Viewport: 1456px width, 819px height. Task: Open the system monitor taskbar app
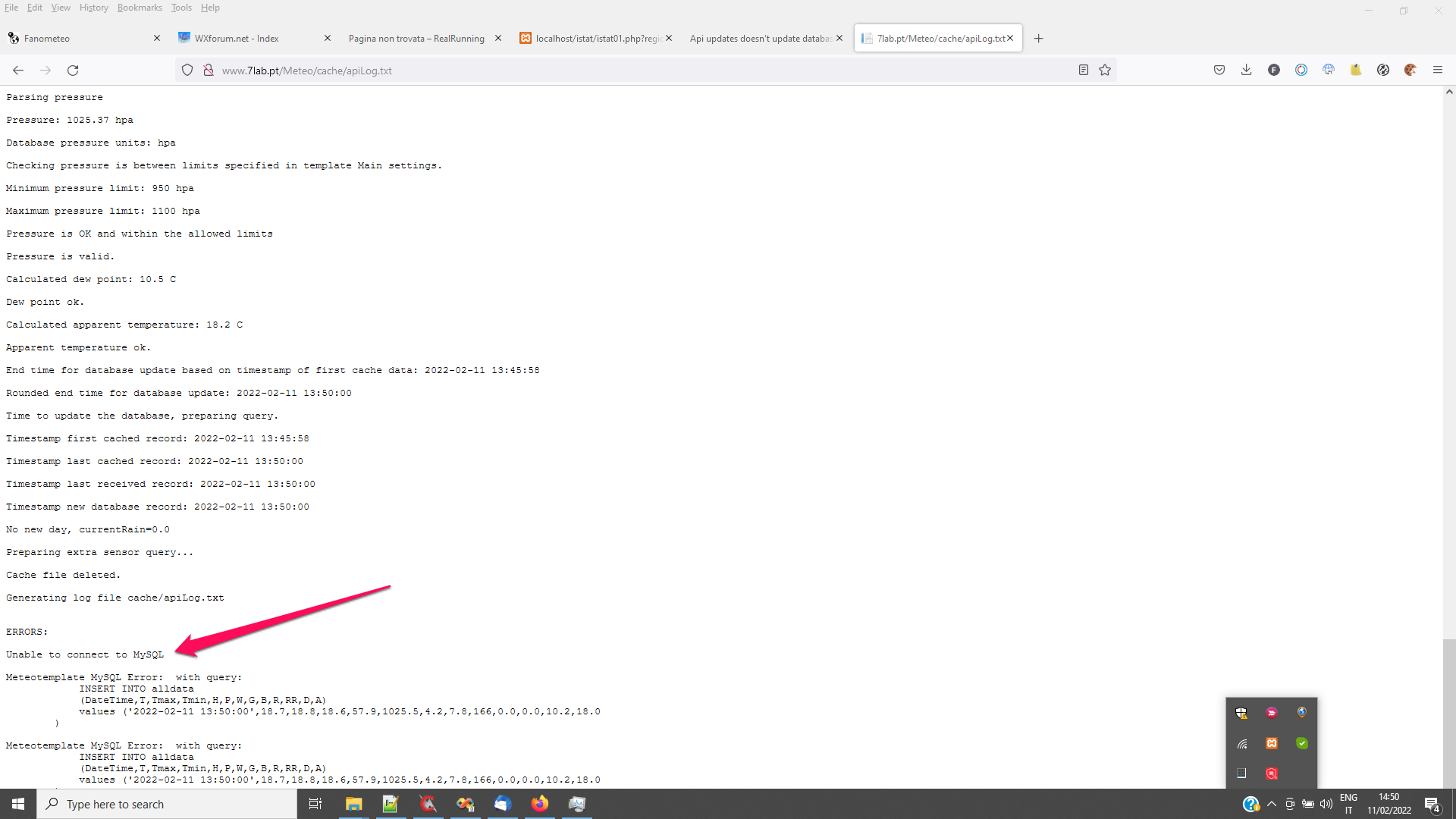[577, 804]
